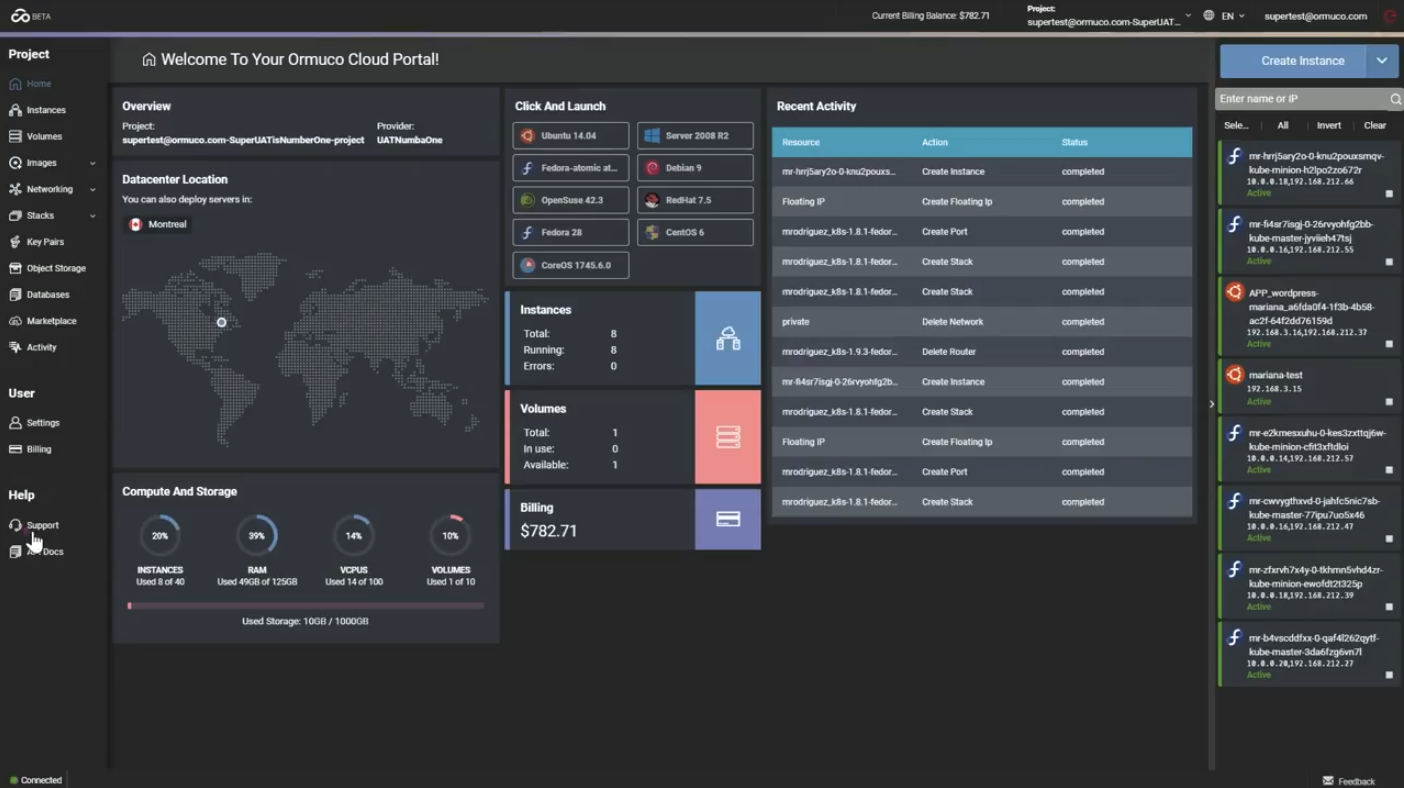Click the Montreal map location marker
Viewport: 1404px width, 788px height.
[222, 322]
